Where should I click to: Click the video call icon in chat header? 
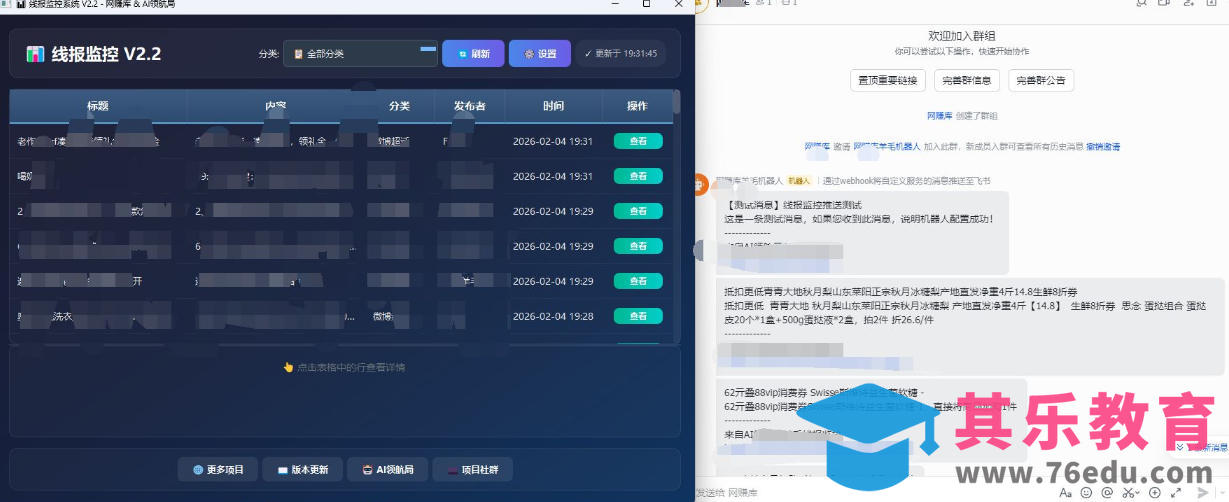coord(1165,3)
